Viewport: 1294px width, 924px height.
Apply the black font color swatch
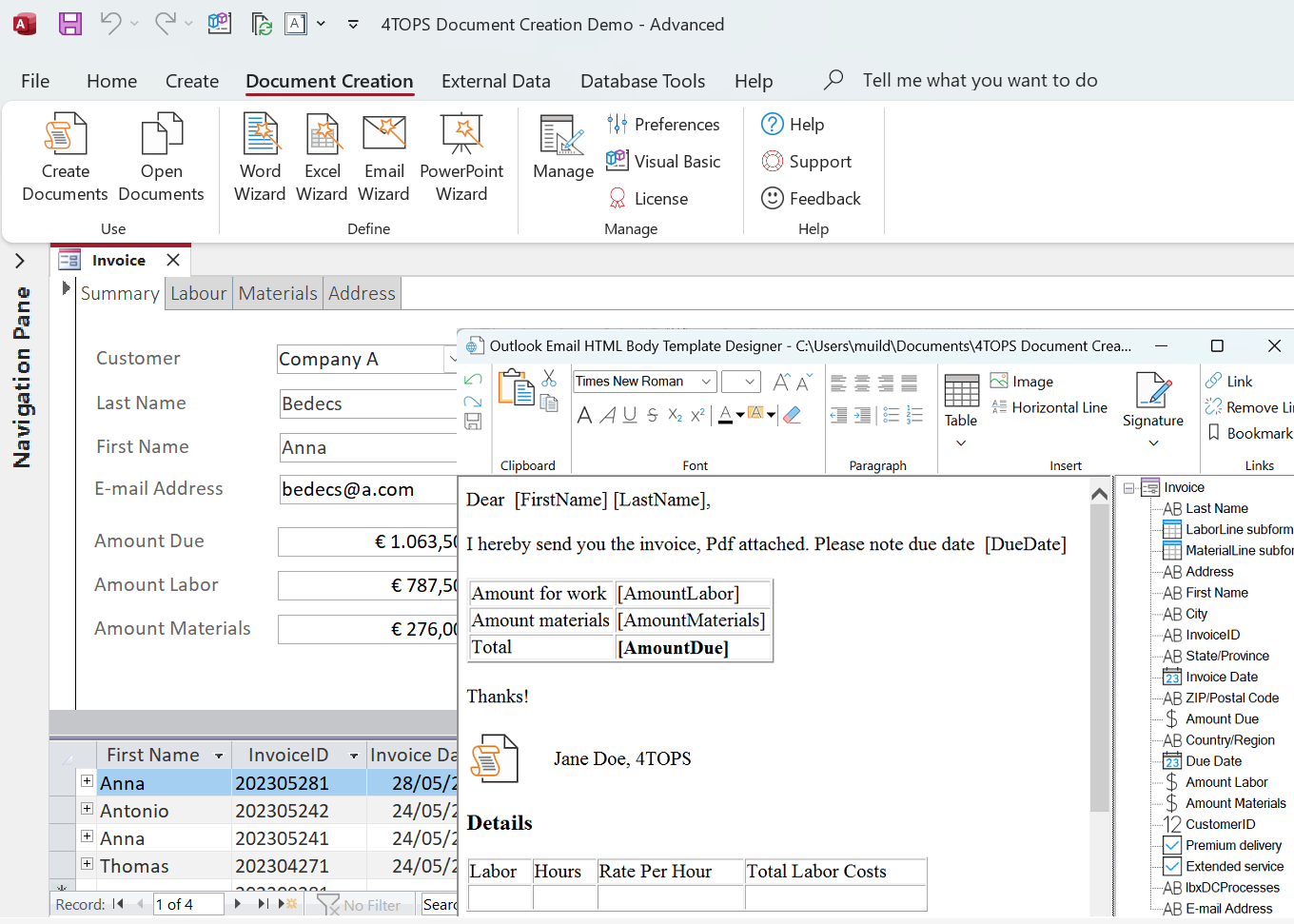click(726, 415)
